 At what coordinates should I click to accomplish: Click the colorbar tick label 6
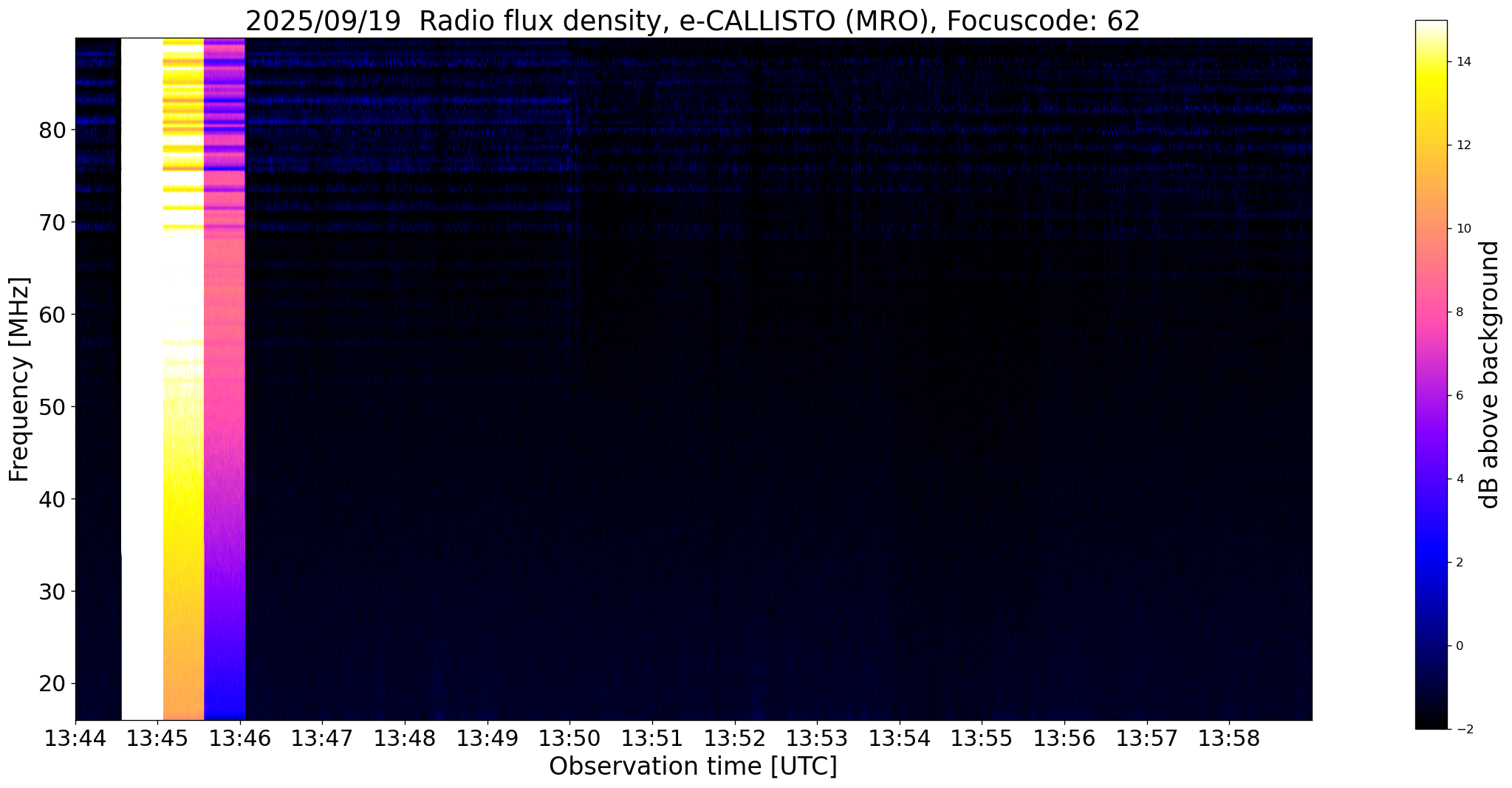coord(1459,396)
